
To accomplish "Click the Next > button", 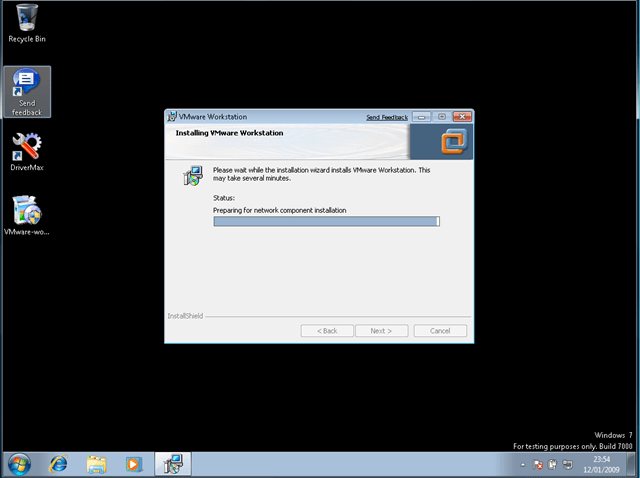I will [x=388, y=331].
